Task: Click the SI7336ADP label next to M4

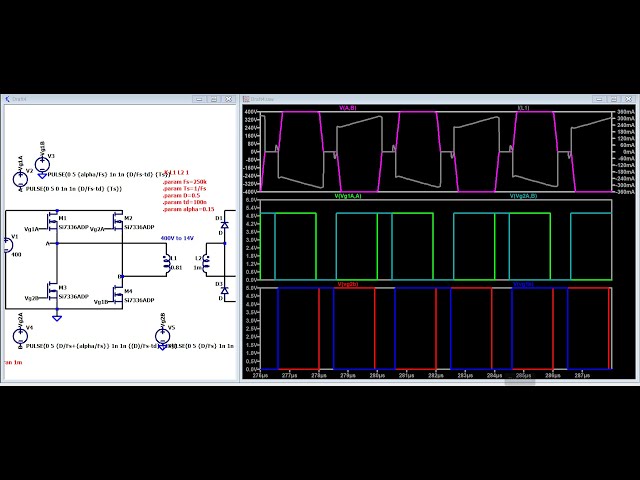Action: click(139, 300)
